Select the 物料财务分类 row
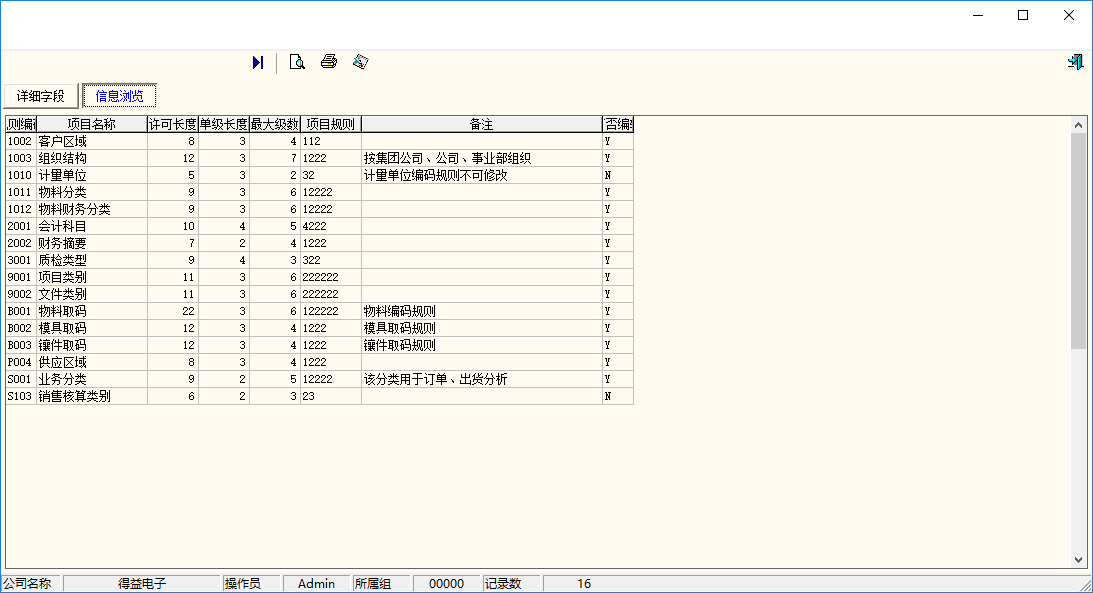The width and height of the screenshot is (1093, 593). coord(319,209)
